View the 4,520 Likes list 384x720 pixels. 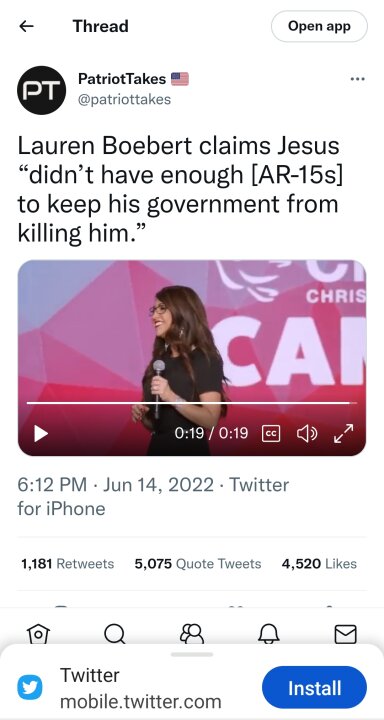click(x=319, y=564)
